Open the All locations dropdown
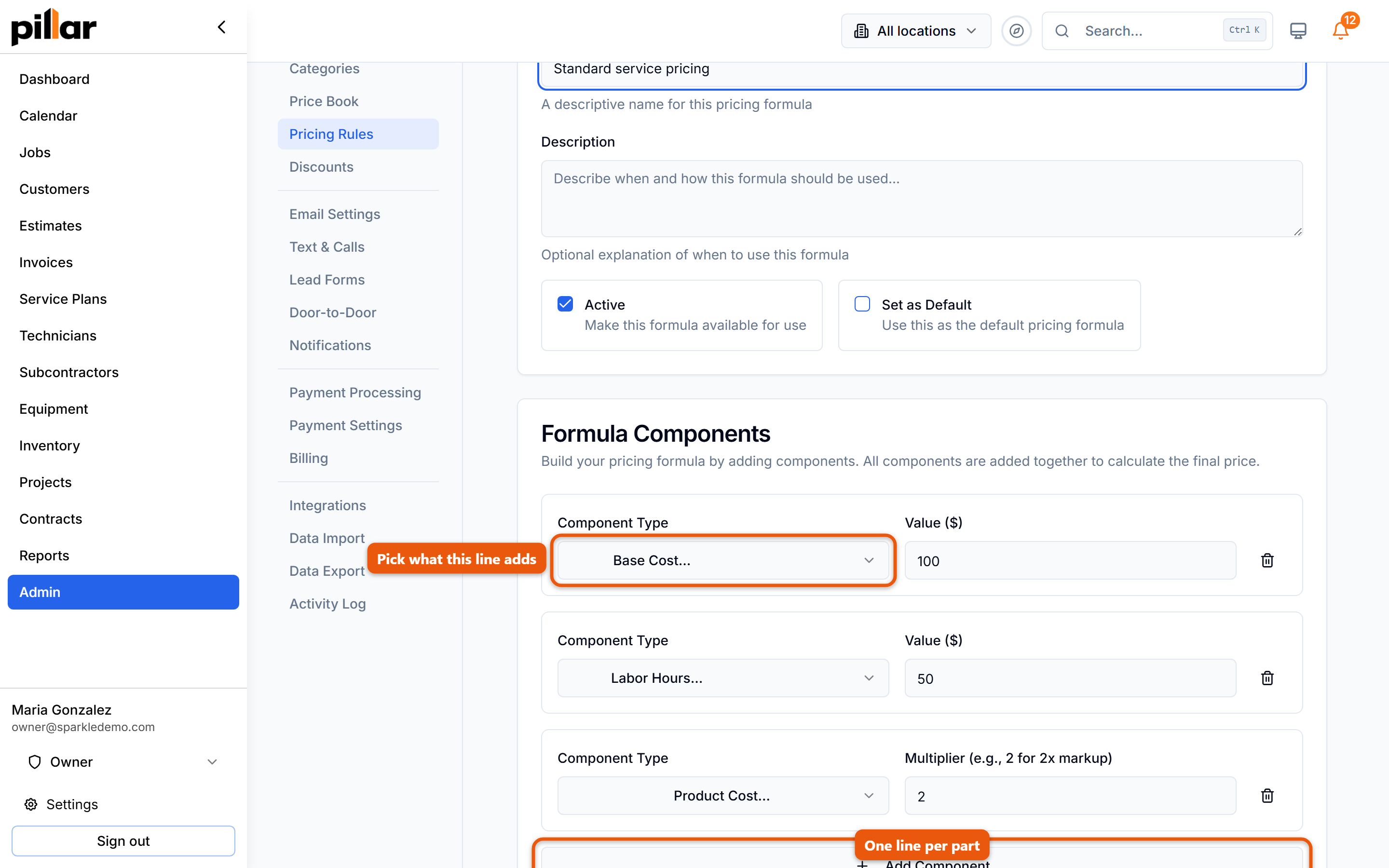The width and height of the screenshot is (1389, 868). (916, 31)
